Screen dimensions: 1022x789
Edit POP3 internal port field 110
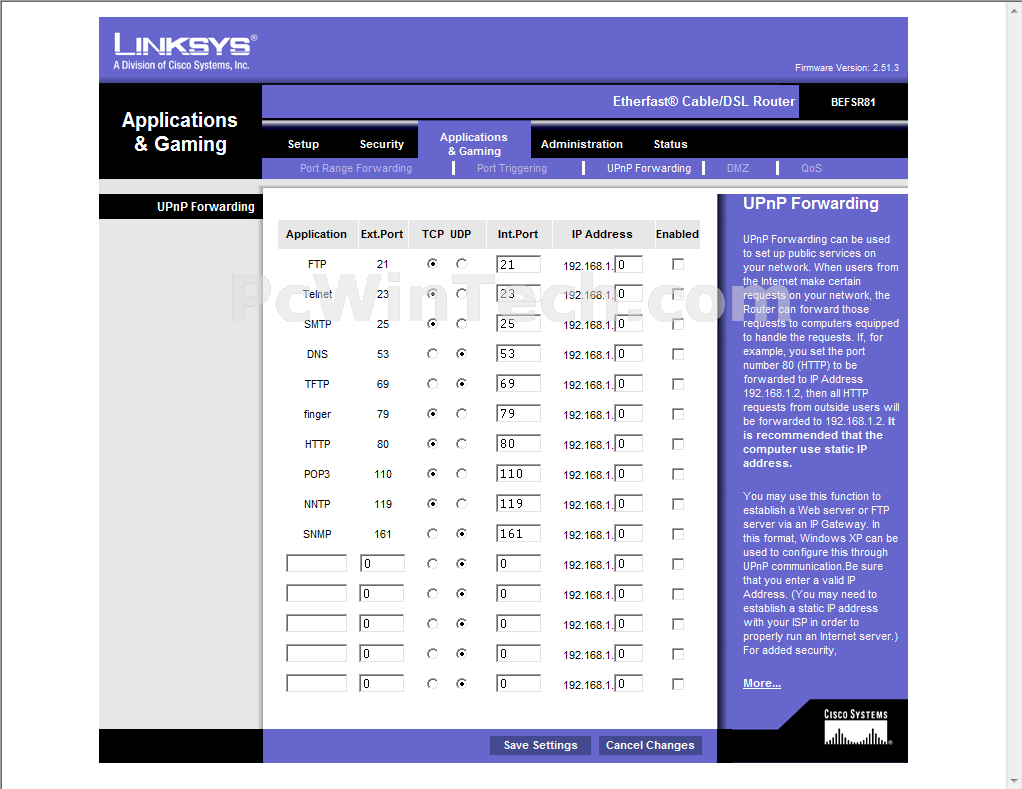point(518,474)
